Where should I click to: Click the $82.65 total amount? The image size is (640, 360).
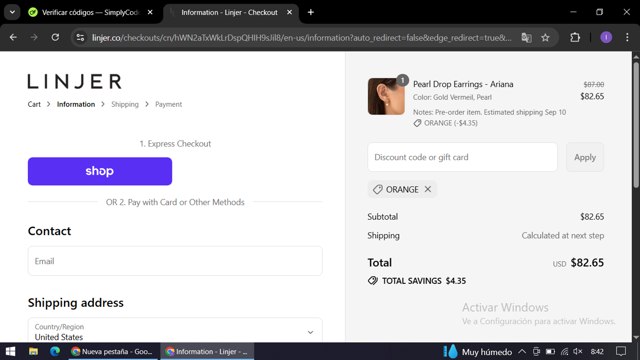click(587, 262)
